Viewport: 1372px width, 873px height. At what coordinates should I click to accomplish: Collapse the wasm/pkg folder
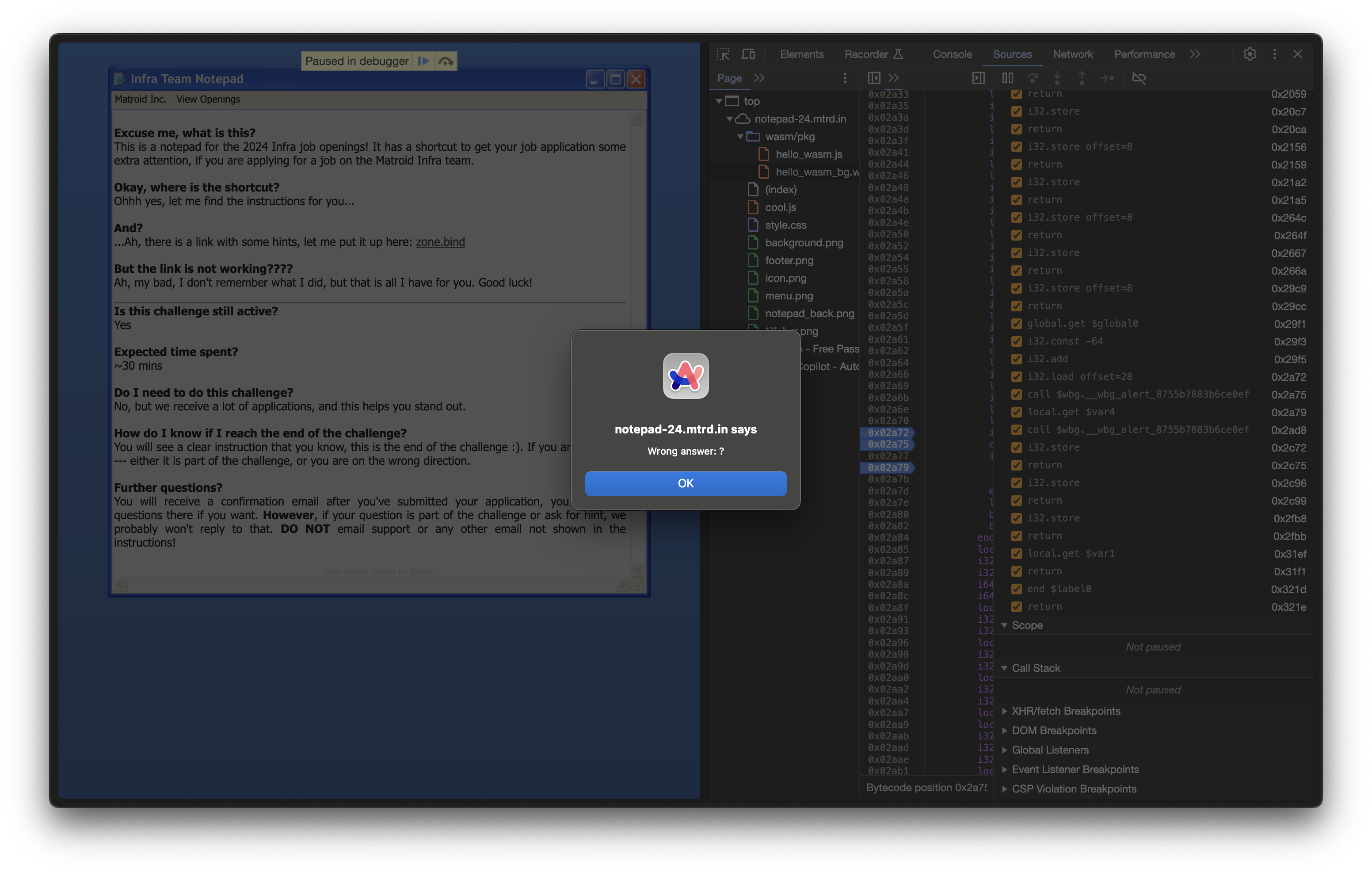pos(740,137)
